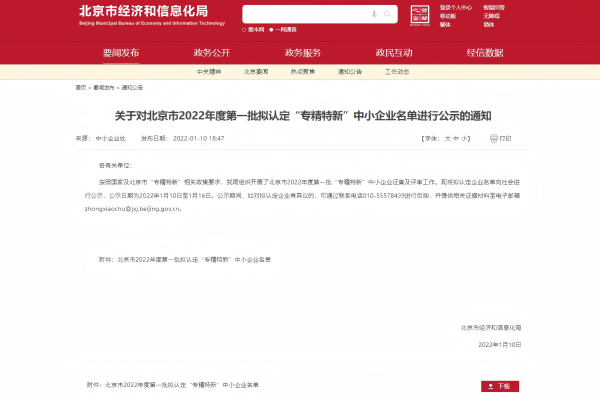Open the 政务公开 navigation menu
Screen dimensions: 600x393
pos(212,53)
